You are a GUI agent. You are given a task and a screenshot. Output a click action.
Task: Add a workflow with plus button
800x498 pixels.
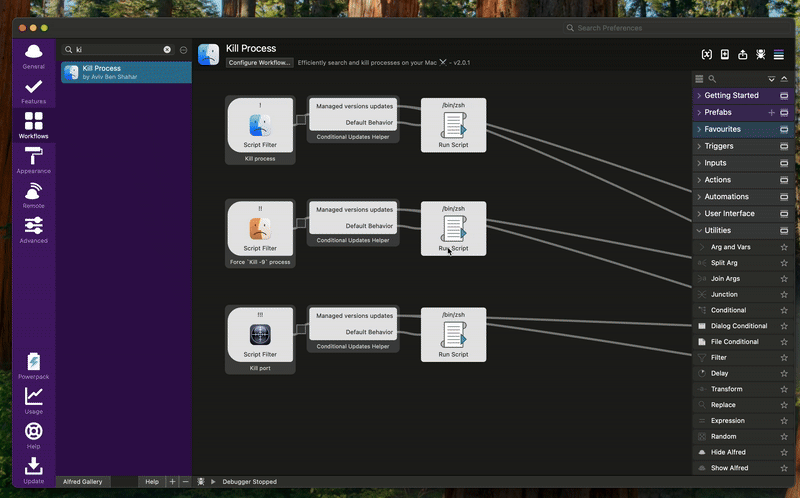[x=172, y=482]
